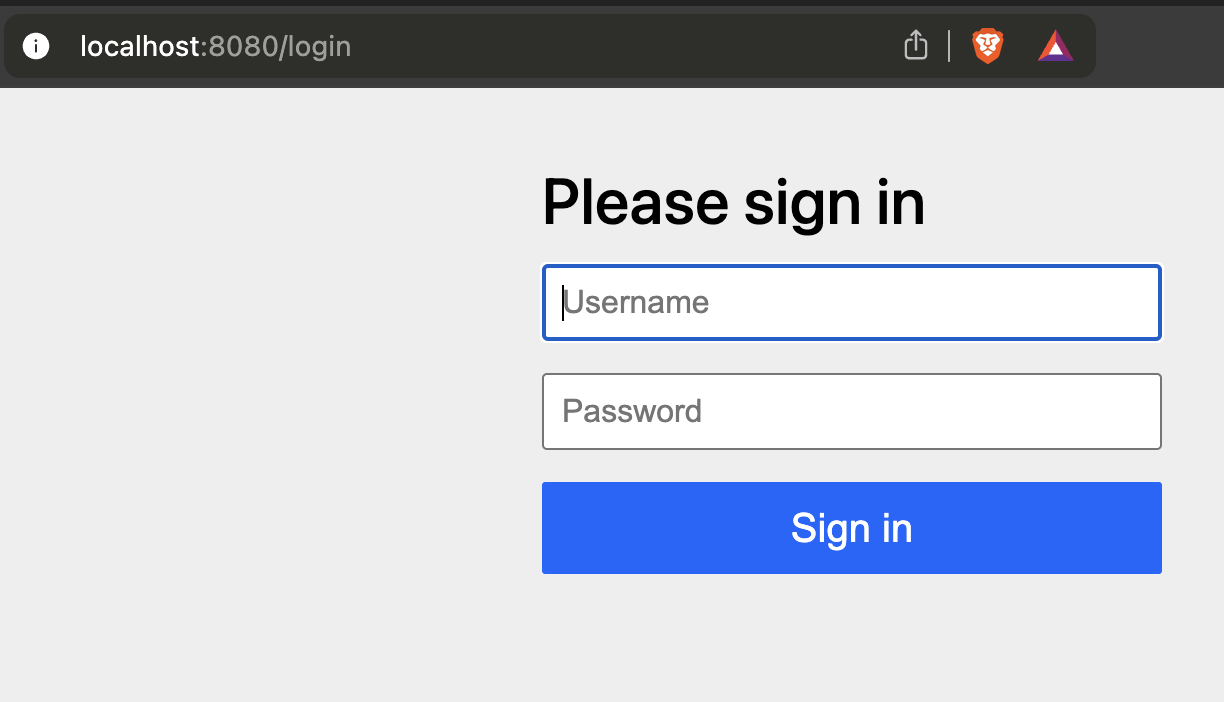Click the site information icon
Viewport: 1224px width, 702px height.
tap(36, 46)
